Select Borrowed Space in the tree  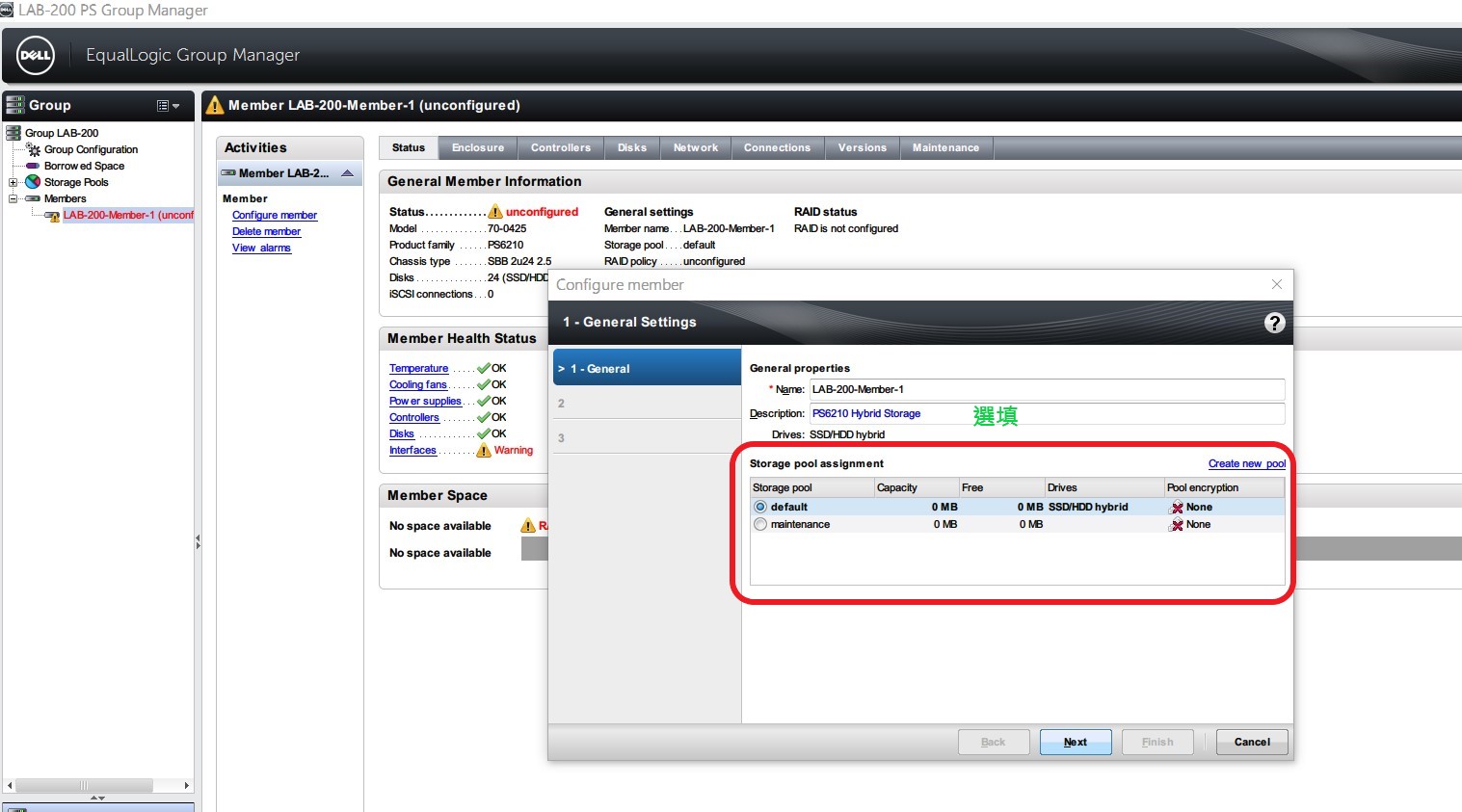tap(84, 166)
